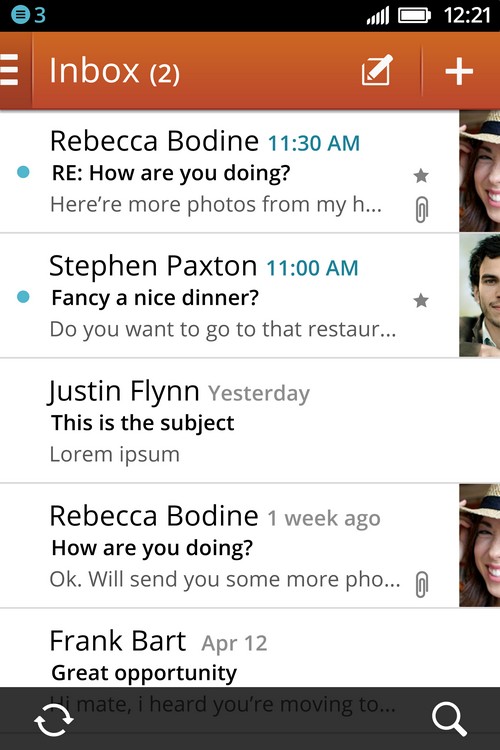Tap the unread dot beside Stephen Paxton's email
Image resolution: width=500 pixels, height=750 pixels.
click(23, 297)
